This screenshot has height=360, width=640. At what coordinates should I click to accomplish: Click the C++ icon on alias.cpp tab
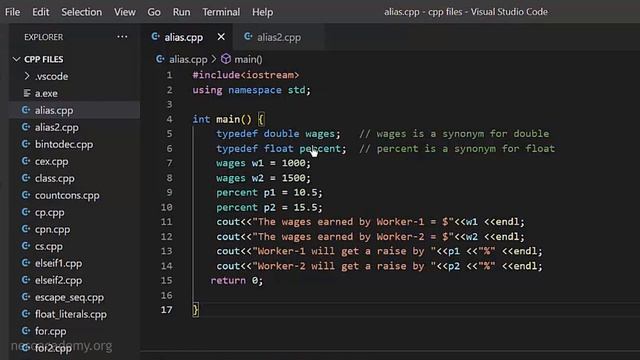(x=155, y=37)
